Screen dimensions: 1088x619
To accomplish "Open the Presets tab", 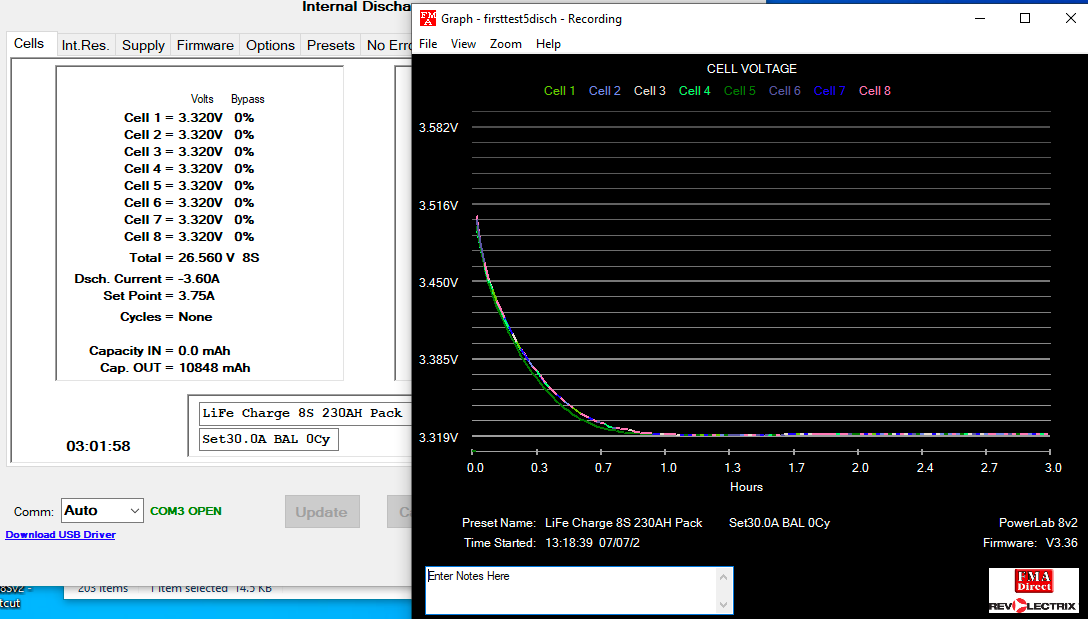I will point(330,45).
